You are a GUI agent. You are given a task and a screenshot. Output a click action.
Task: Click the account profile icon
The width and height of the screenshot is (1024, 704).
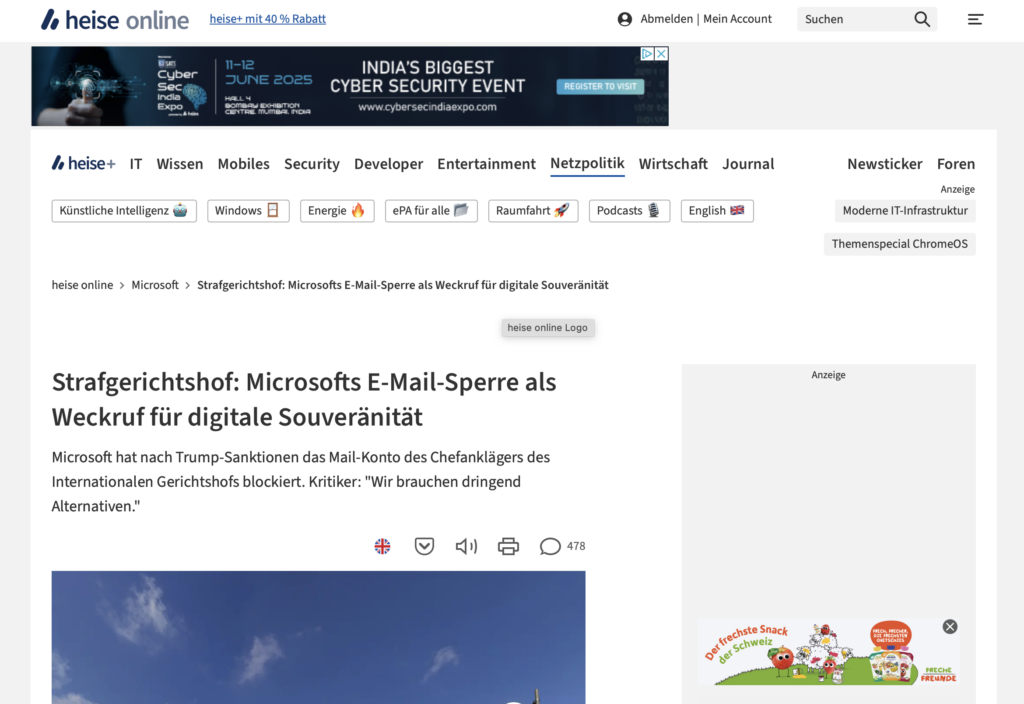click(x=624, y=19)
